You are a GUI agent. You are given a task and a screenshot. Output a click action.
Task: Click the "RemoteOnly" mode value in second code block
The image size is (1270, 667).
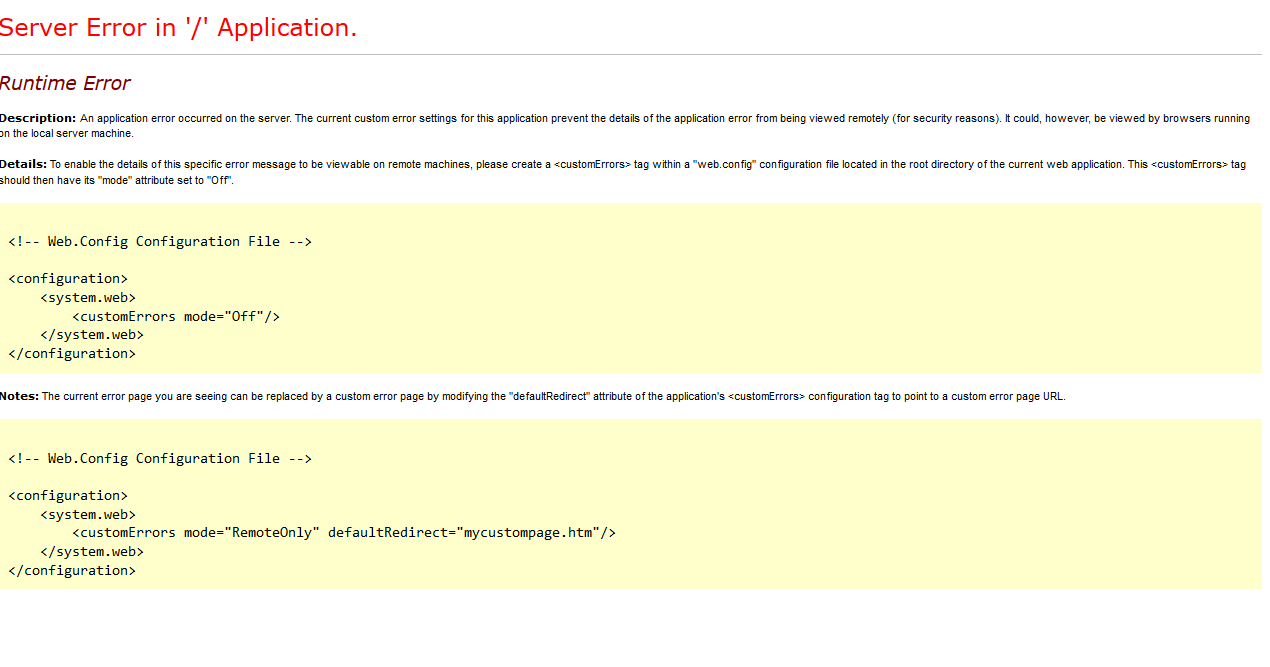point(272,532)
